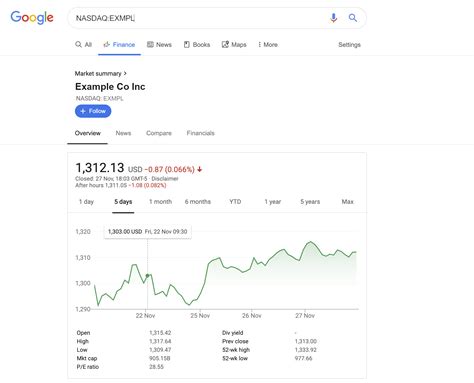474x383 pixels.
Task: Open the Maps search tab
Action: coord(234,44)
